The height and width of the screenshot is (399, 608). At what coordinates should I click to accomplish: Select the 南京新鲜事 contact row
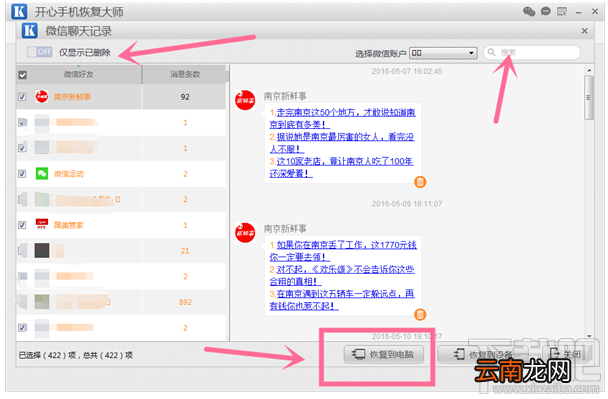coord(121,97)
